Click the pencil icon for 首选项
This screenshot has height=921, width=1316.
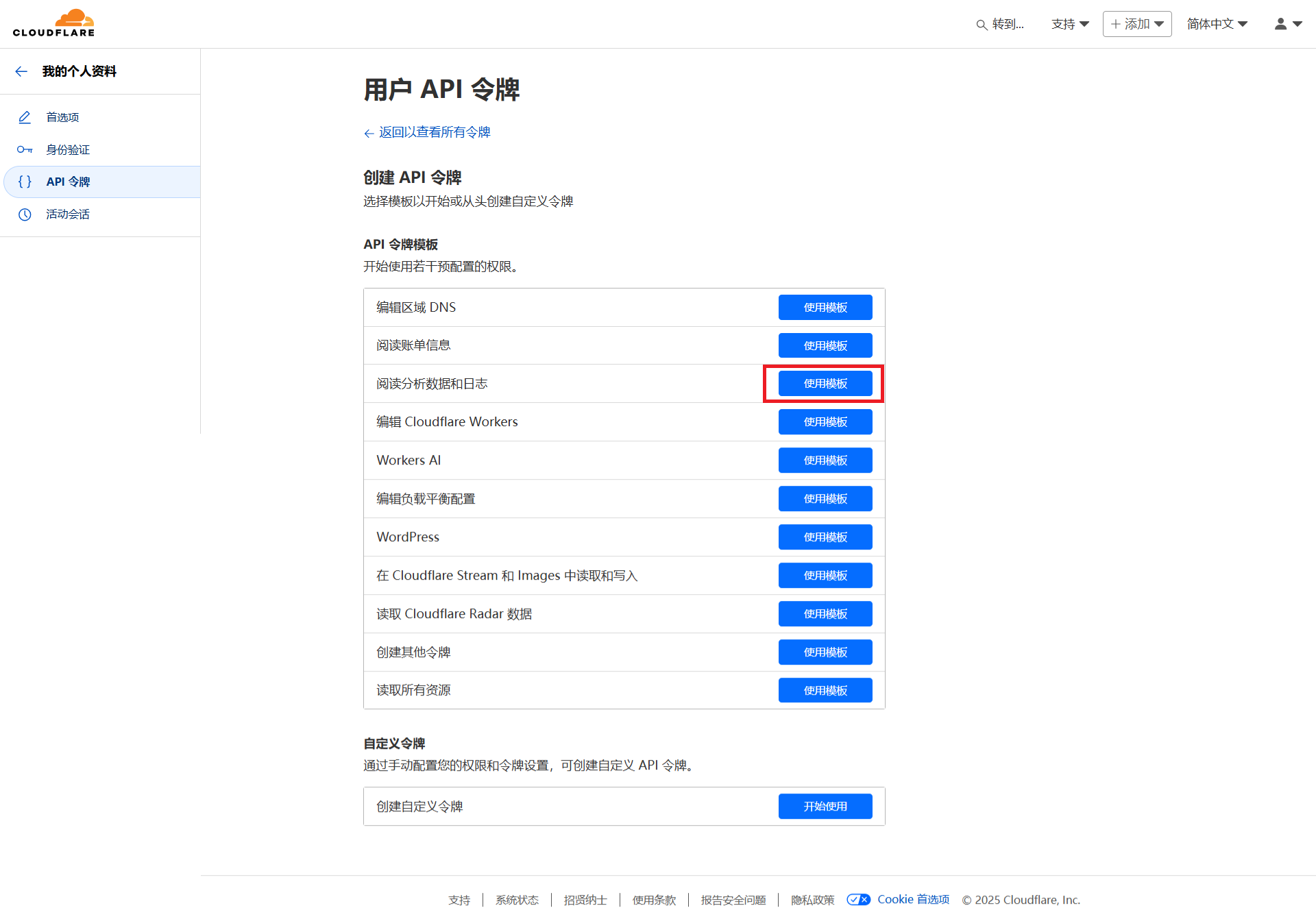[25, 117]
